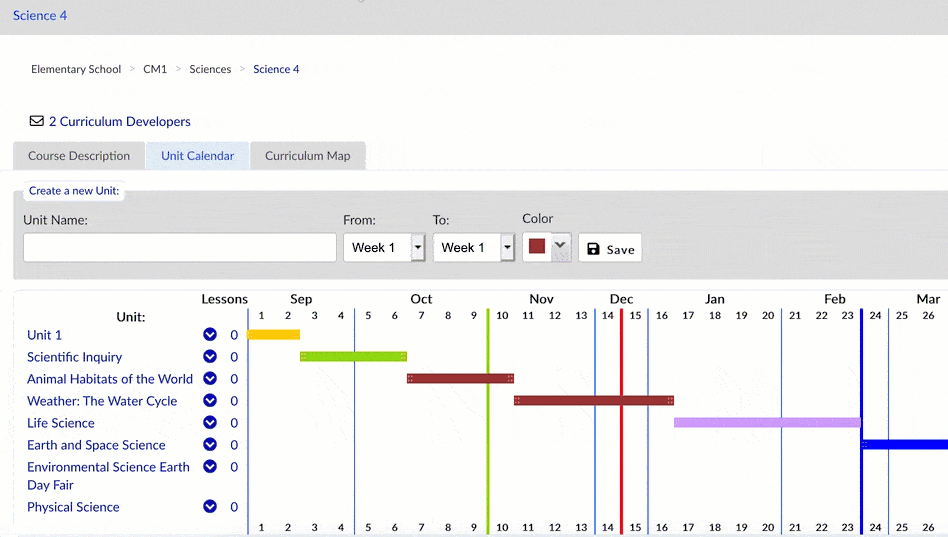This screenshot has height=537, width=948.
Task: Click the chevron icon for Scientific Inquiry
Action: point(210,357)
